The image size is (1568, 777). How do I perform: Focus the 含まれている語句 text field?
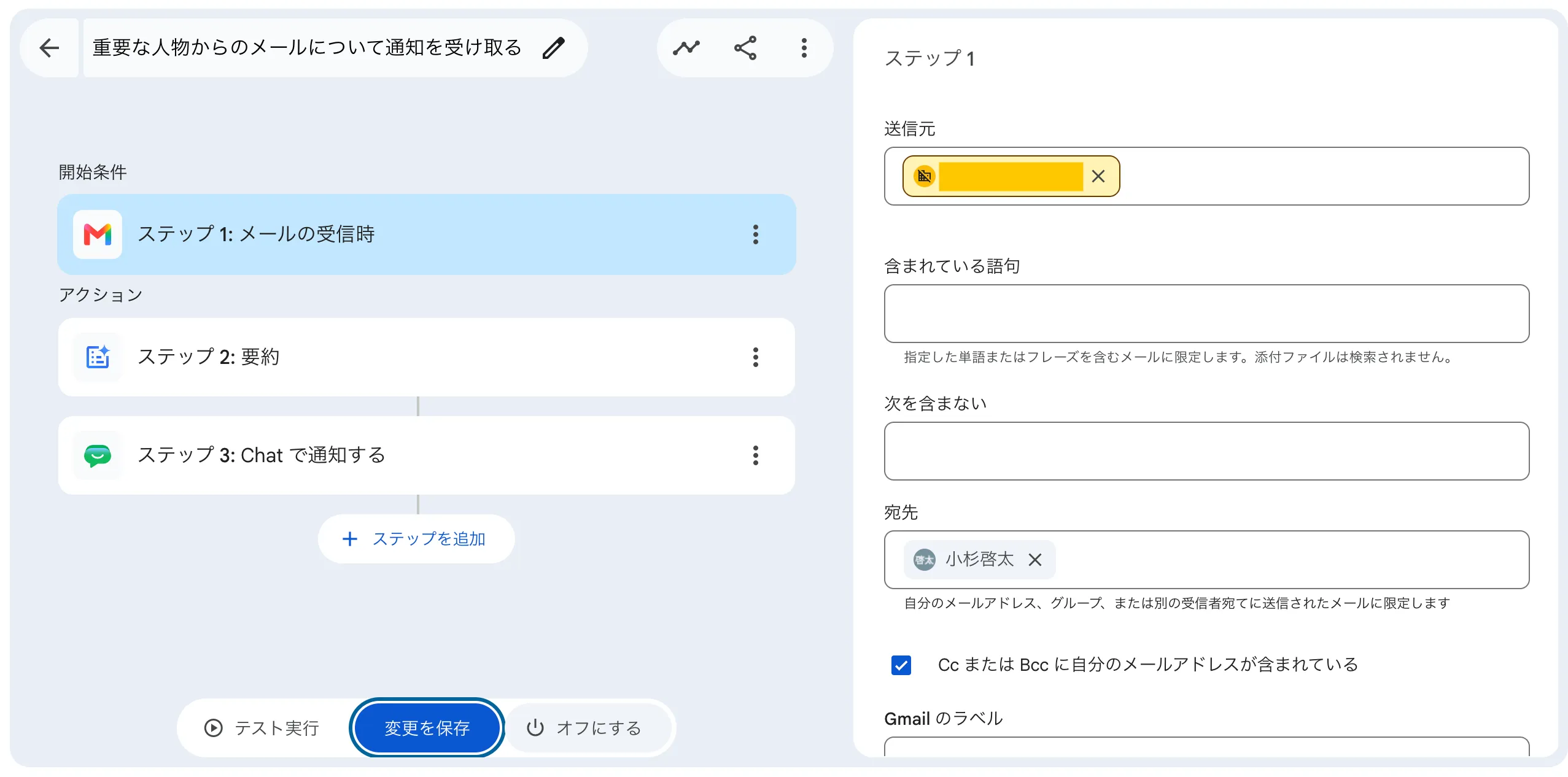[x=1207, y=314]
